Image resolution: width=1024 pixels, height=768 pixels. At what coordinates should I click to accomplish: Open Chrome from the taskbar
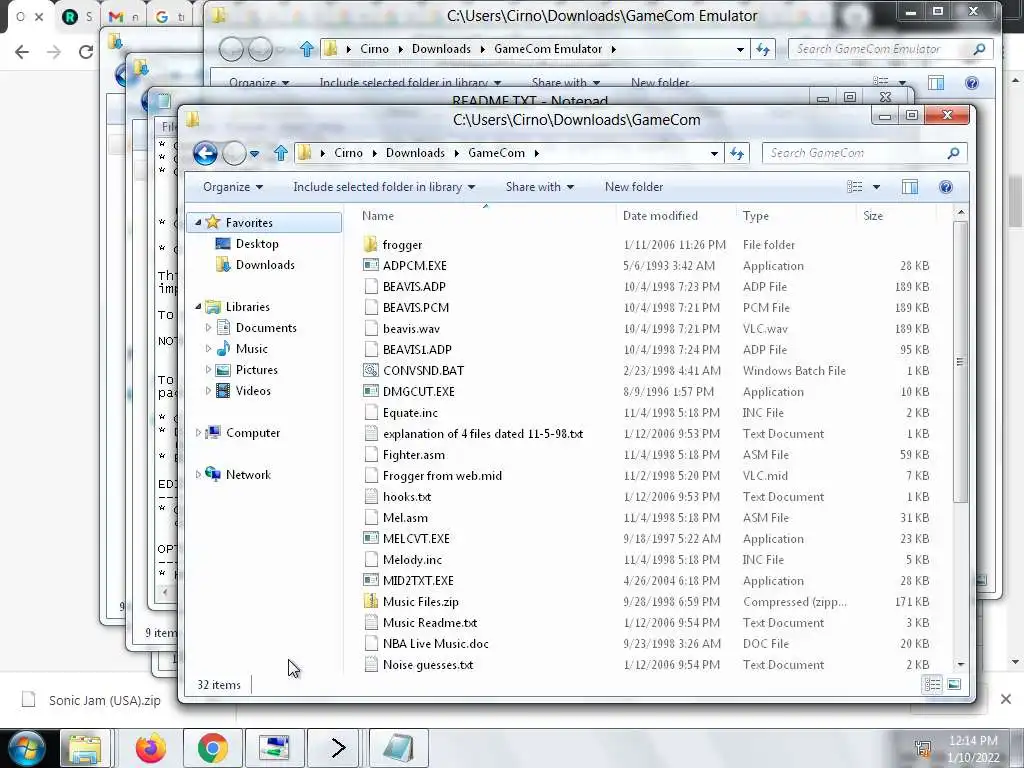click(212, 748)
